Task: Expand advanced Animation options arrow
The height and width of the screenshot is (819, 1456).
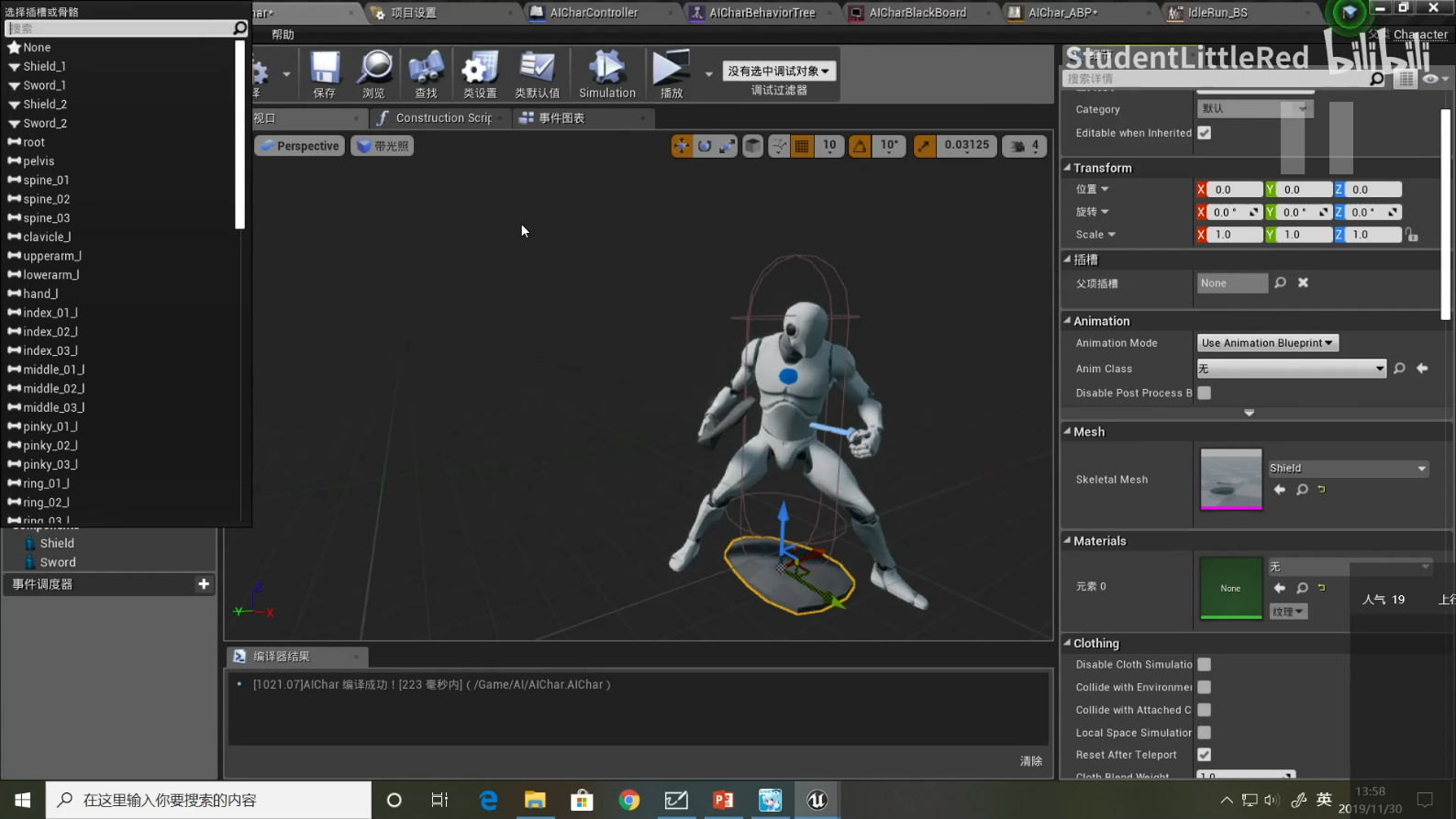Action: [1249, 413]
